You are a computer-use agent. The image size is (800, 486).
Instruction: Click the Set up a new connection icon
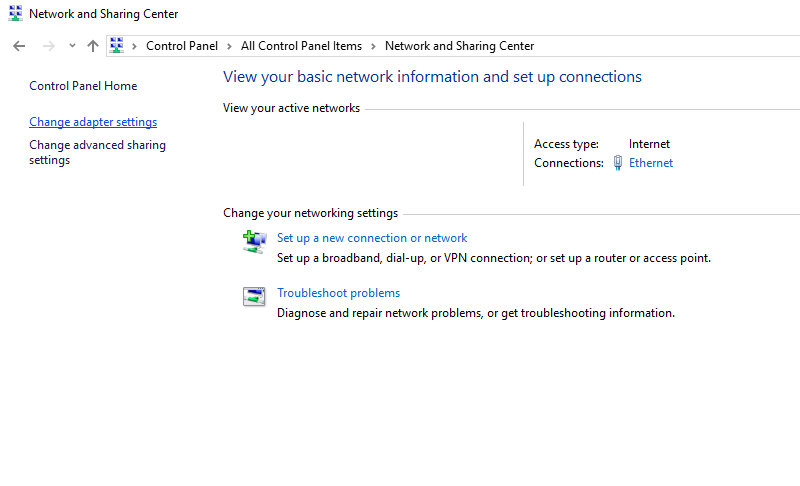(x=254, y=241)
